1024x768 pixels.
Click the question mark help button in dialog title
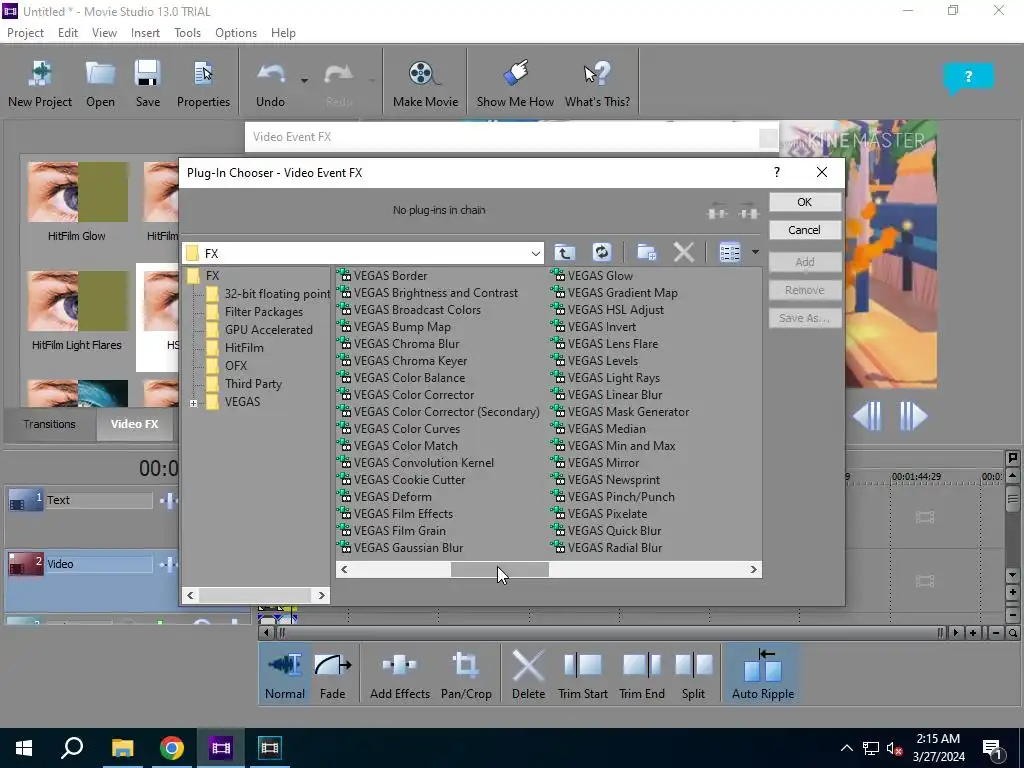776,172
